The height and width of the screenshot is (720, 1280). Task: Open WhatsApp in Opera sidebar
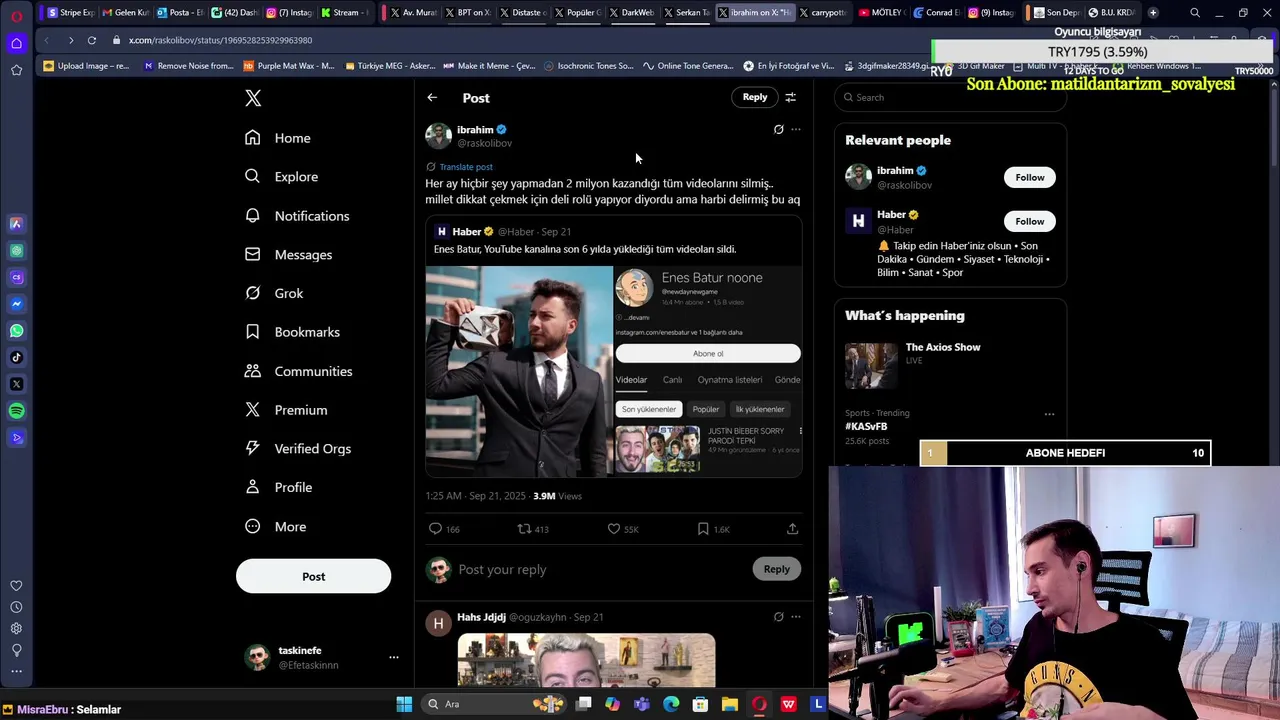[x=16, y=331]
